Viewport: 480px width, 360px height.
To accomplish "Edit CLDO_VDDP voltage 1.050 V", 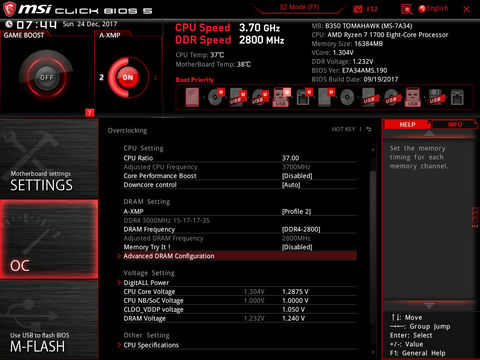I will 293,309.
